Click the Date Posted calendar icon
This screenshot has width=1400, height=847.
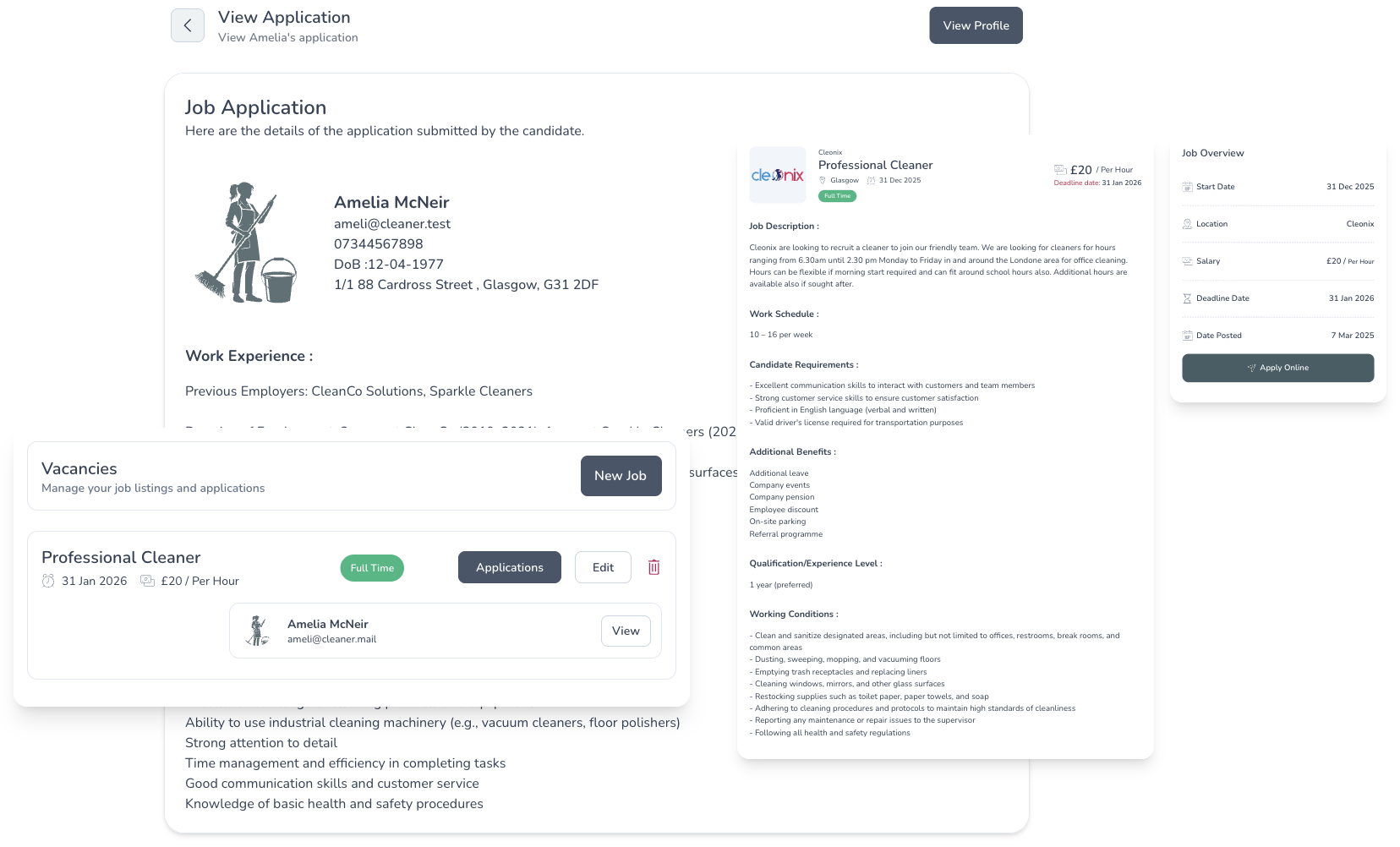point(1187,336)
